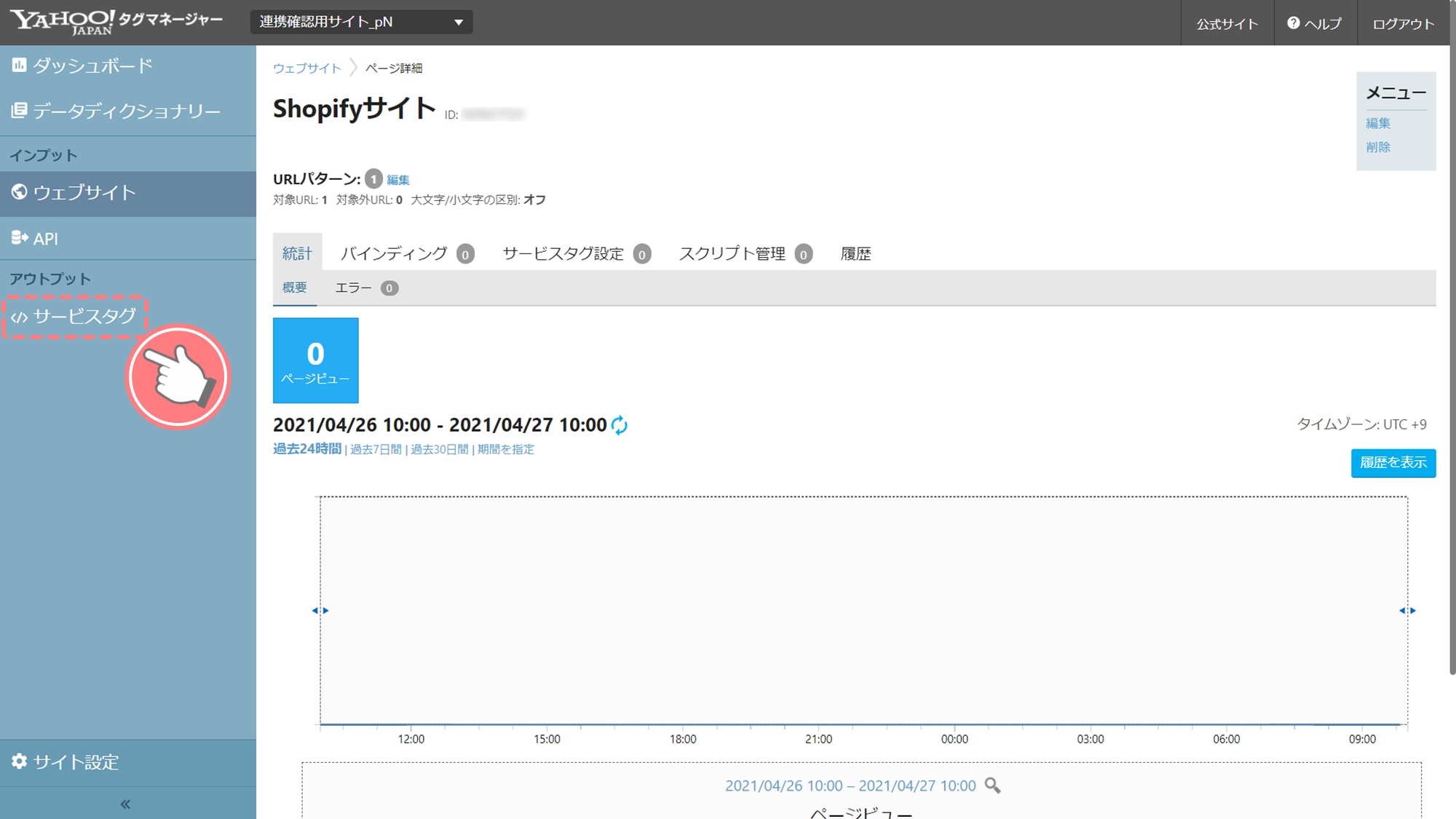
Task: Select the 概要 sub-tab
Action: click(x=295, y=288)
